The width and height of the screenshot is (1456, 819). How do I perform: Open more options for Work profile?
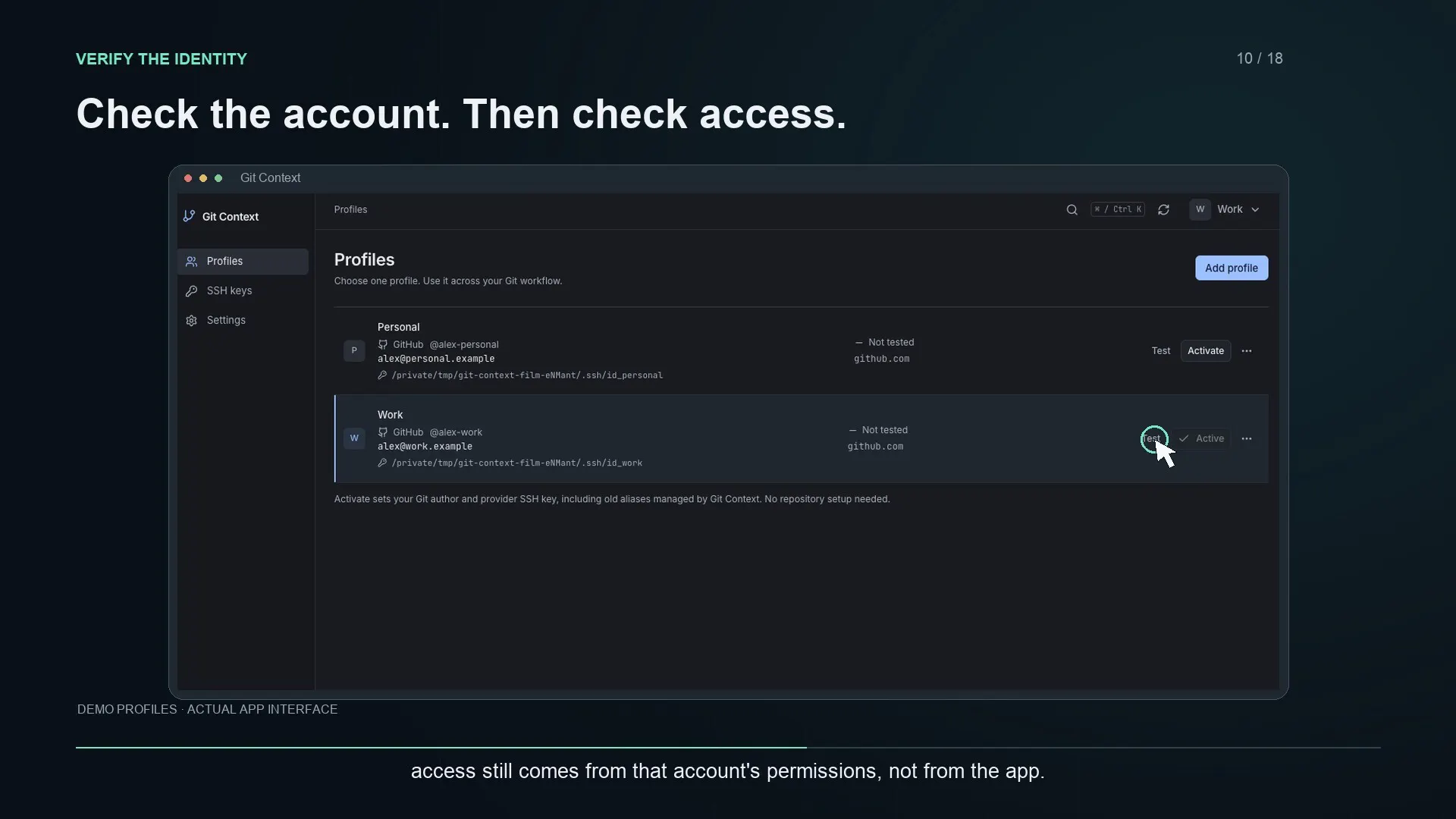1247,438
